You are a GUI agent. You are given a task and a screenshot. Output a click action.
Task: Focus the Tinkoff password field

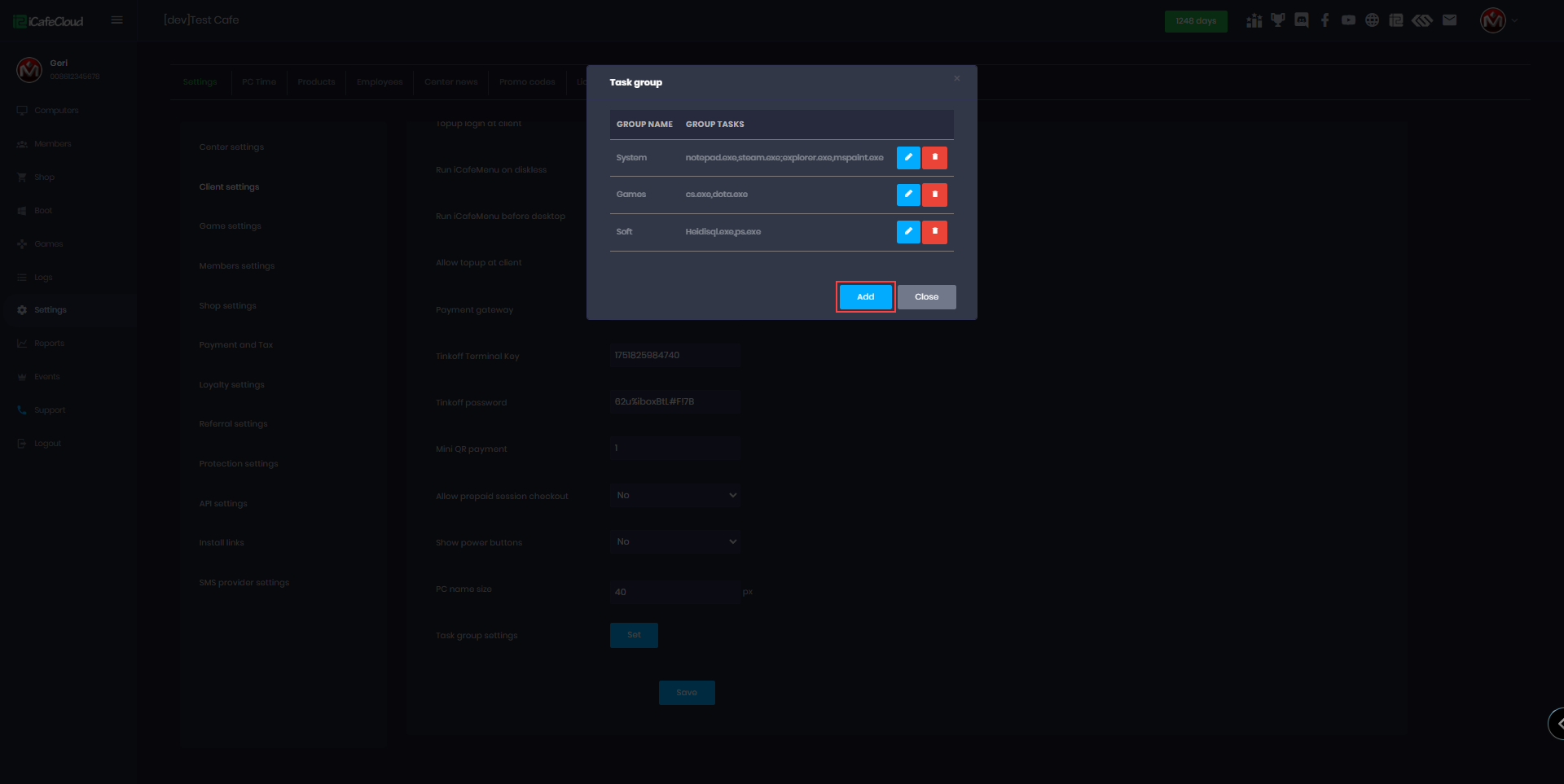[675, 402]
